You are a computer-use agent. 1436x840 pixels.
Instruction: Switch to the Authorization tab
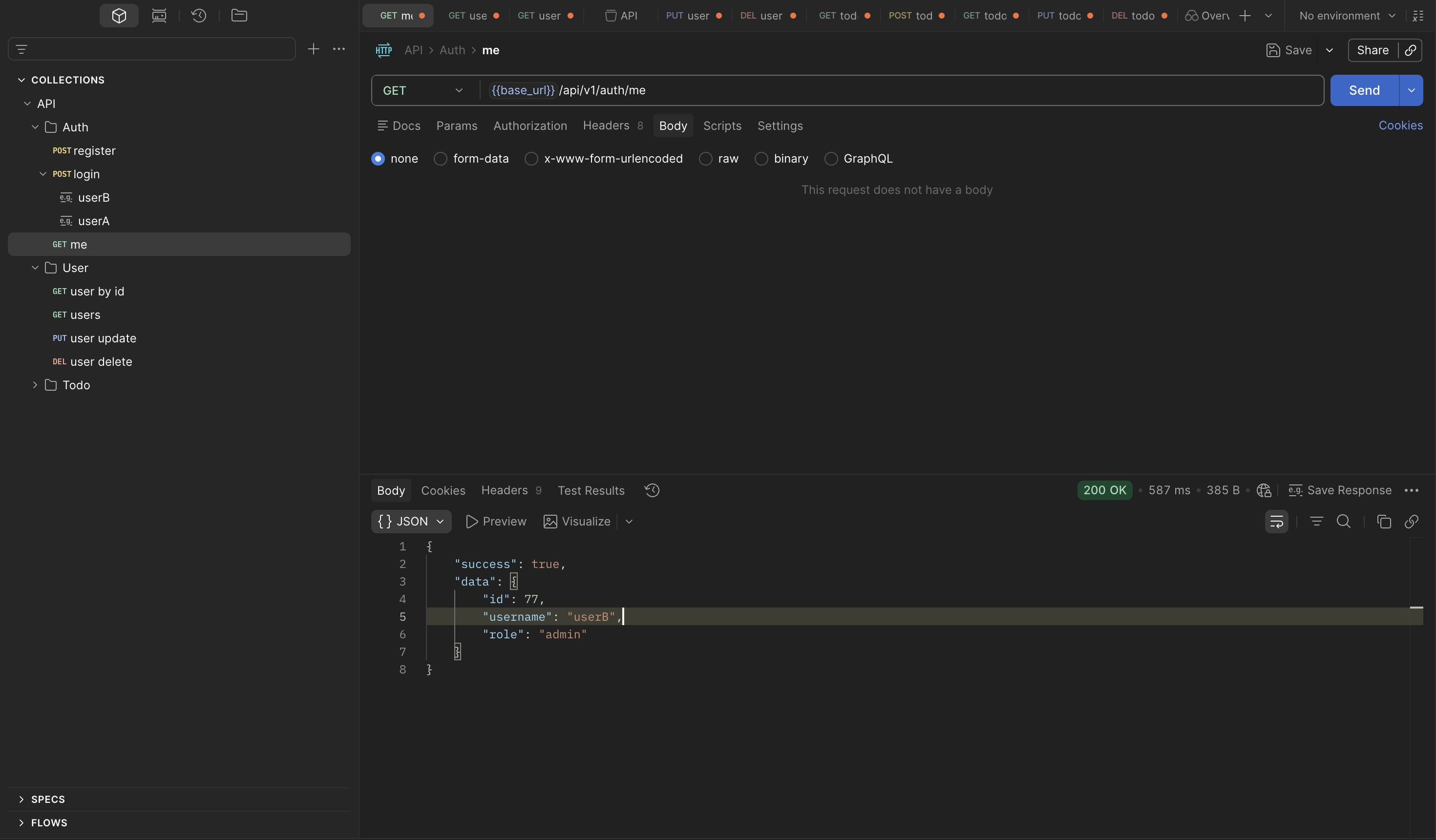coord(530,126)
